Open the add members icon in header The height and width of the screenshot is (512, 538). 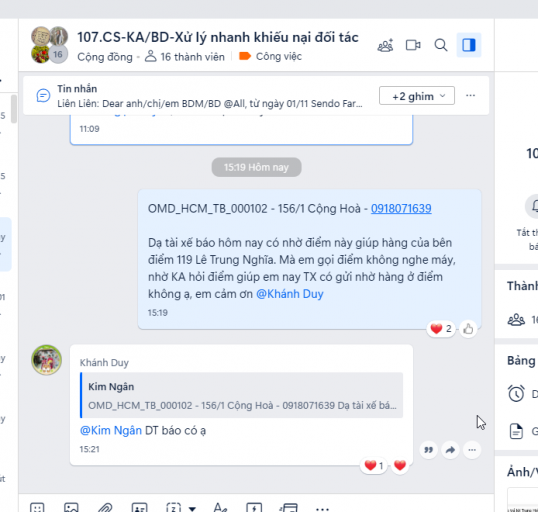pyautogui.click(x=385, y=45)
